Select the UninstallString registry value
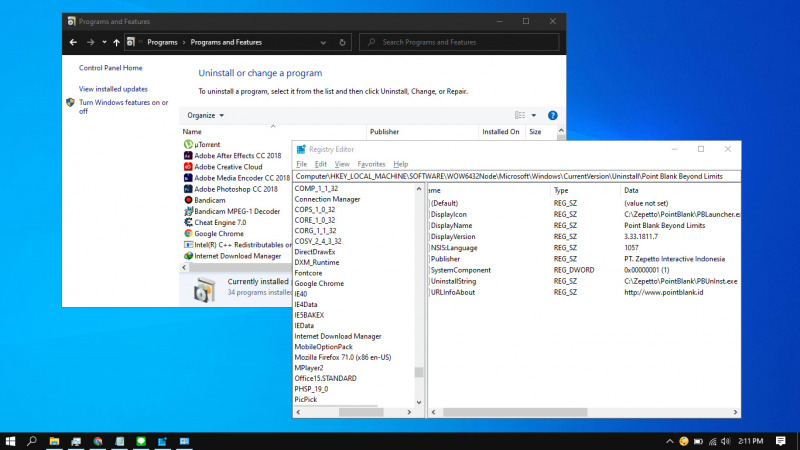The height and width of the screenshot is (450, 800). 453,281
